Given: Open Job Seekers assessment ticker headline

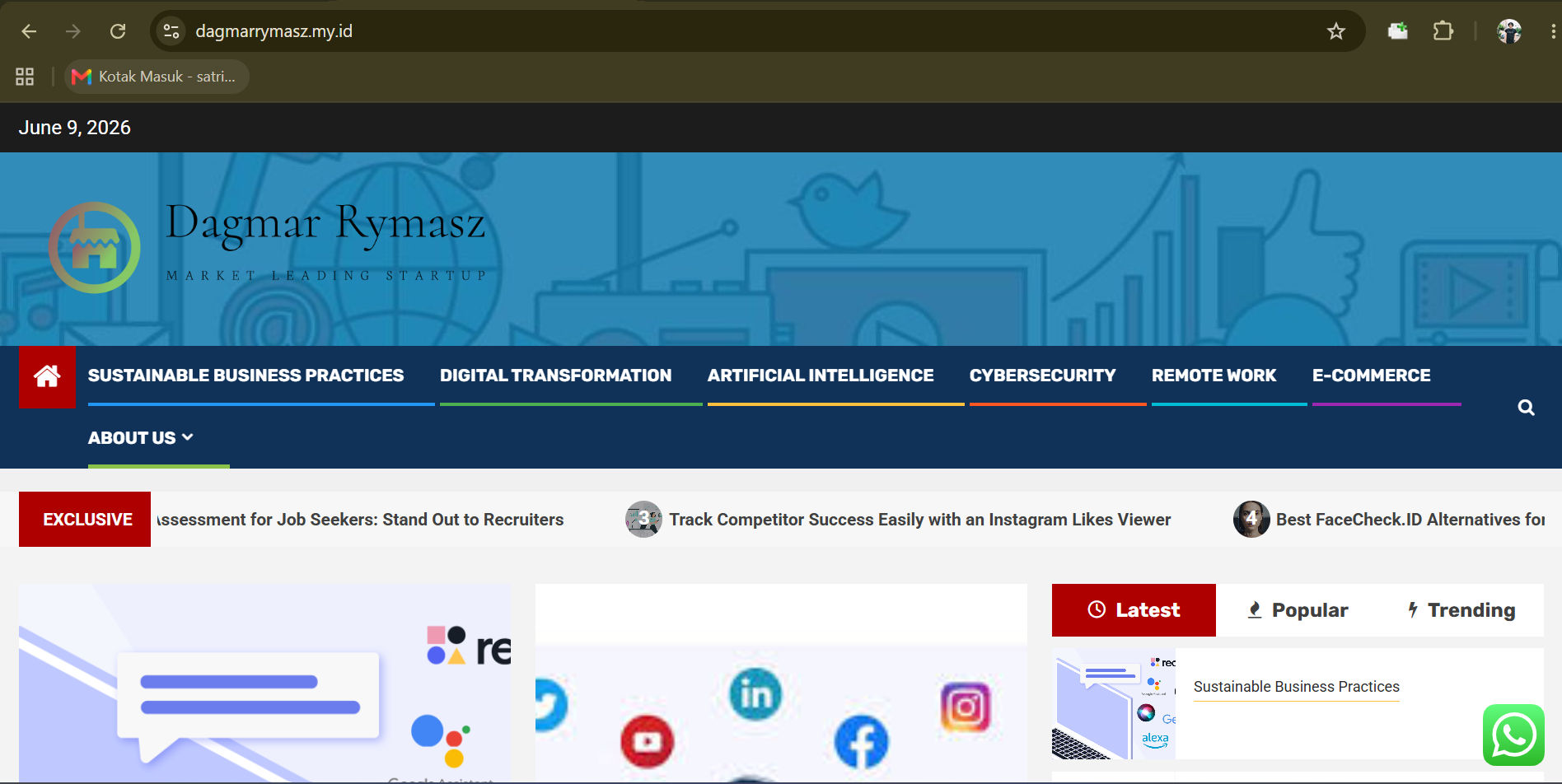Looking at the screenshot, I should [360, 520].
